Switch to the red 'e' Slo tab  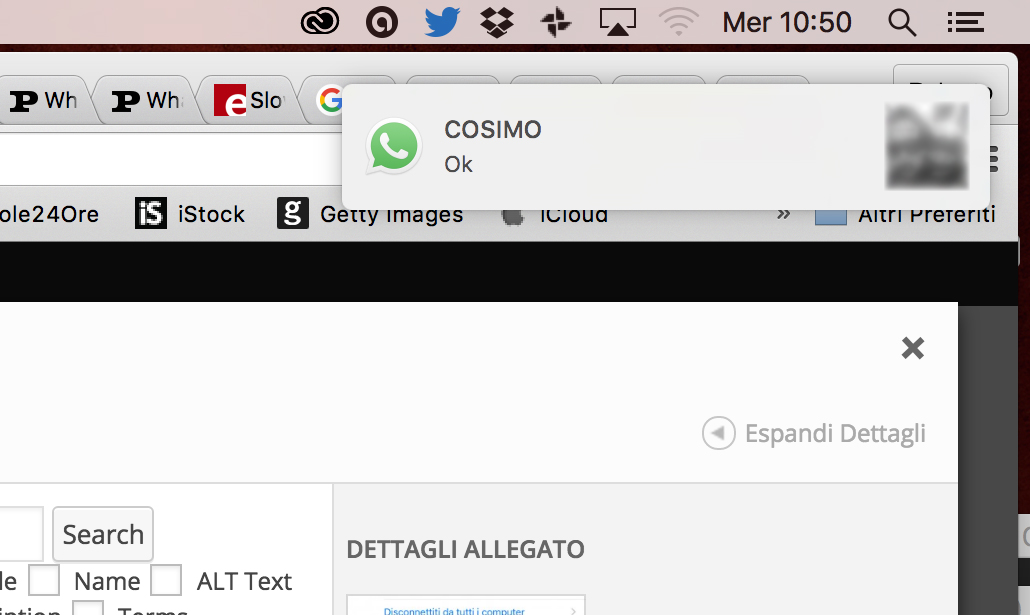point(250,100)
